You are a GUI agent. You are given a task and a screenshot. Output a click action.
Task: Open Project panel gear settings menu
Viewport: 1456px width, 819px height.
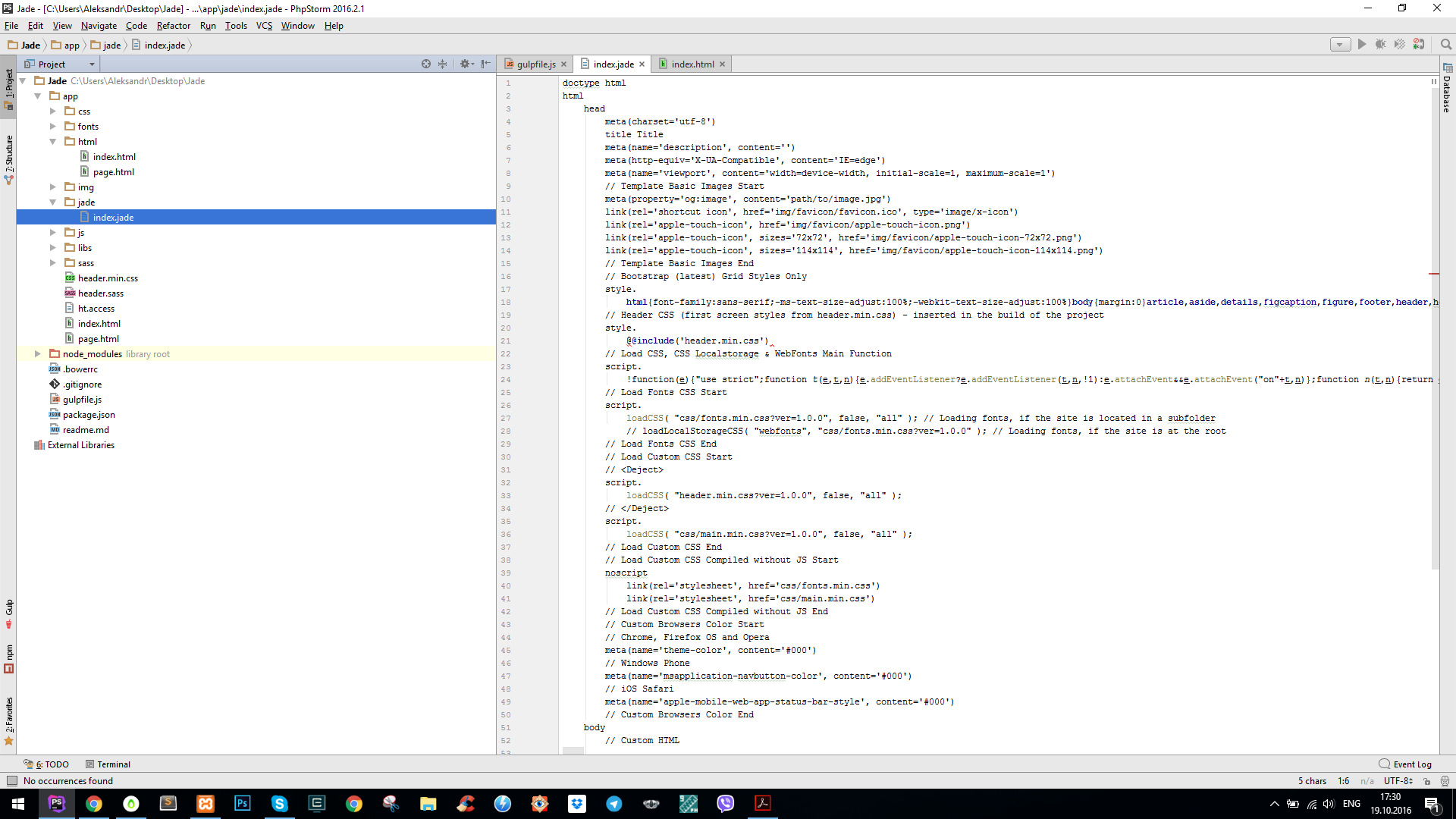click(466, 64)
